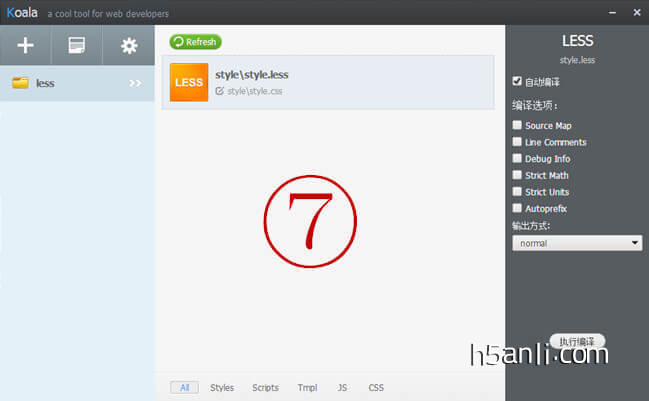The height and width of the screenshot is (401, 649).
Task: Enable the Strict Units checkbox
Action: tap(517, 191)
